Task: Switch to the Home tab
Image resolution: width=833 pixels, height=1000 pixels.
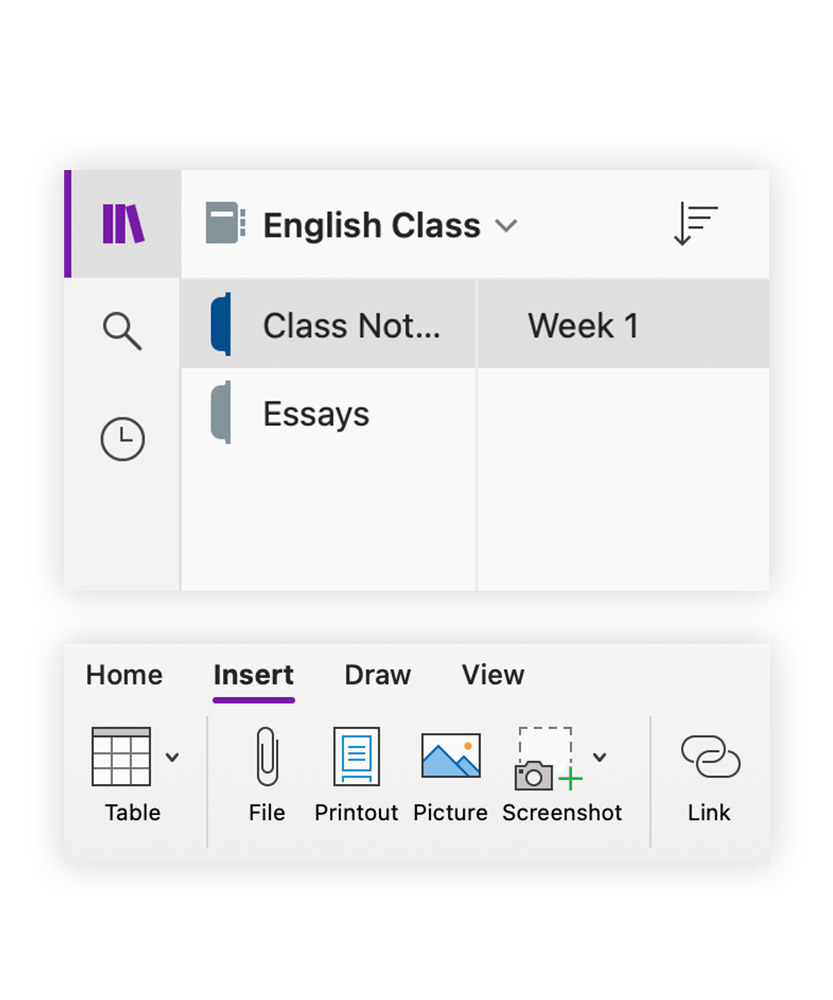Action: 124,675
